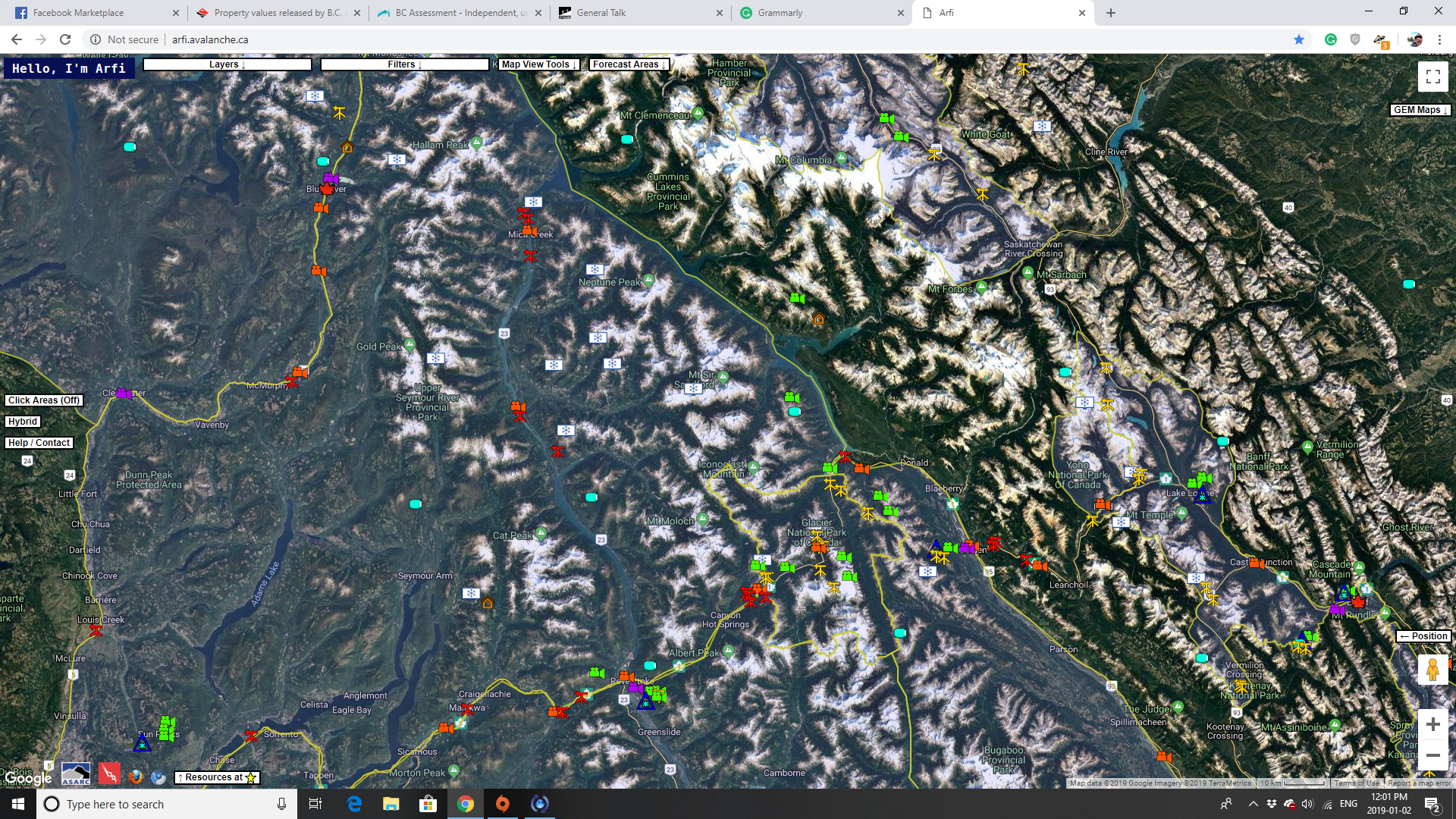This screenshot has height=819, width=1456.
Task: Open the ASARC logo link
Action: 76,774
